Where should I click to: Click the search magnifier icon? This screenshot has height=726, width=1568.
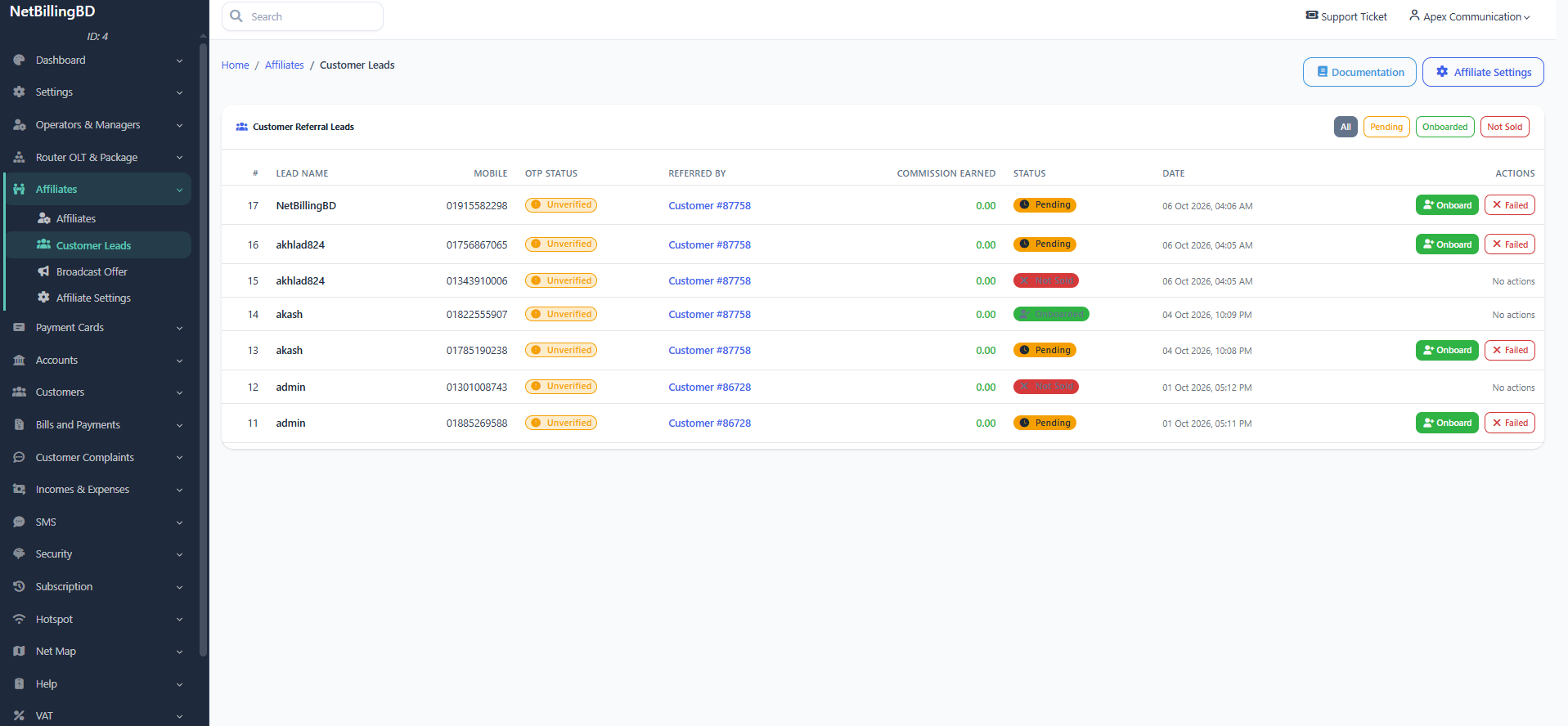(x=236, y=16)
